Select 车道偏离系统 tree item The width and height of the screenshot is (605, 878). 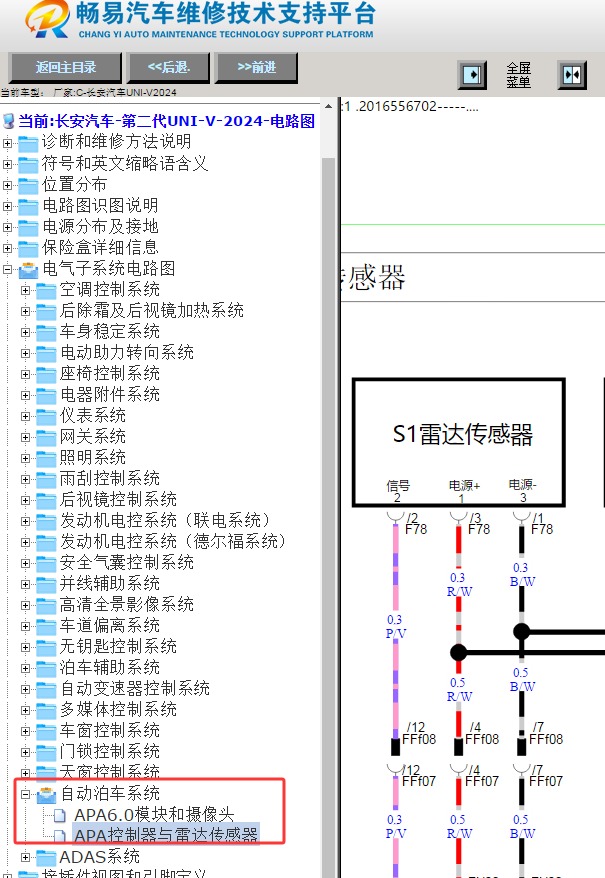click(x=110, y=625)
